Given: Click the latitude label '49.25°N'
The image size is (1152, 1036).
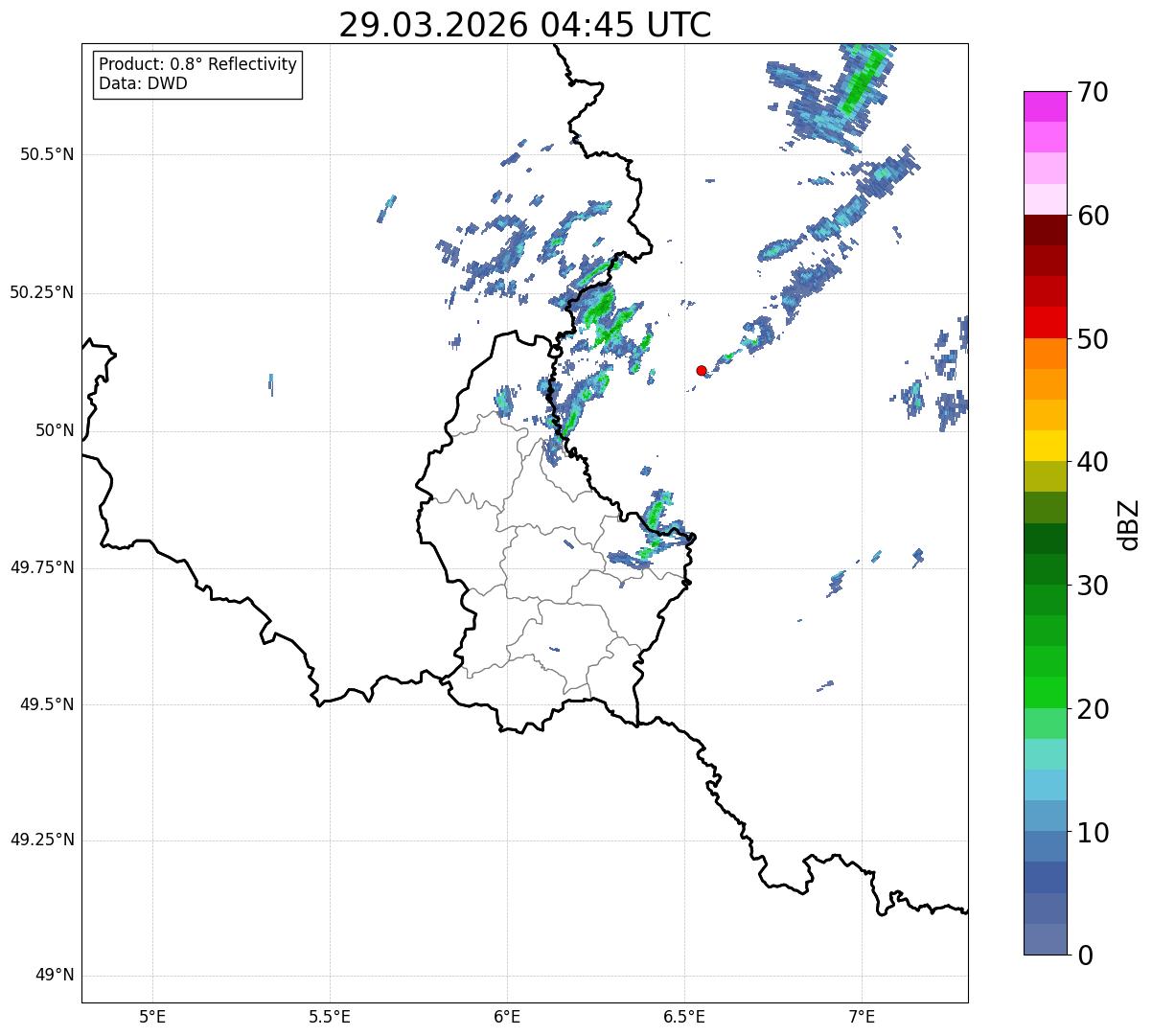Looking at the screenshot, I should click(42, 840).
